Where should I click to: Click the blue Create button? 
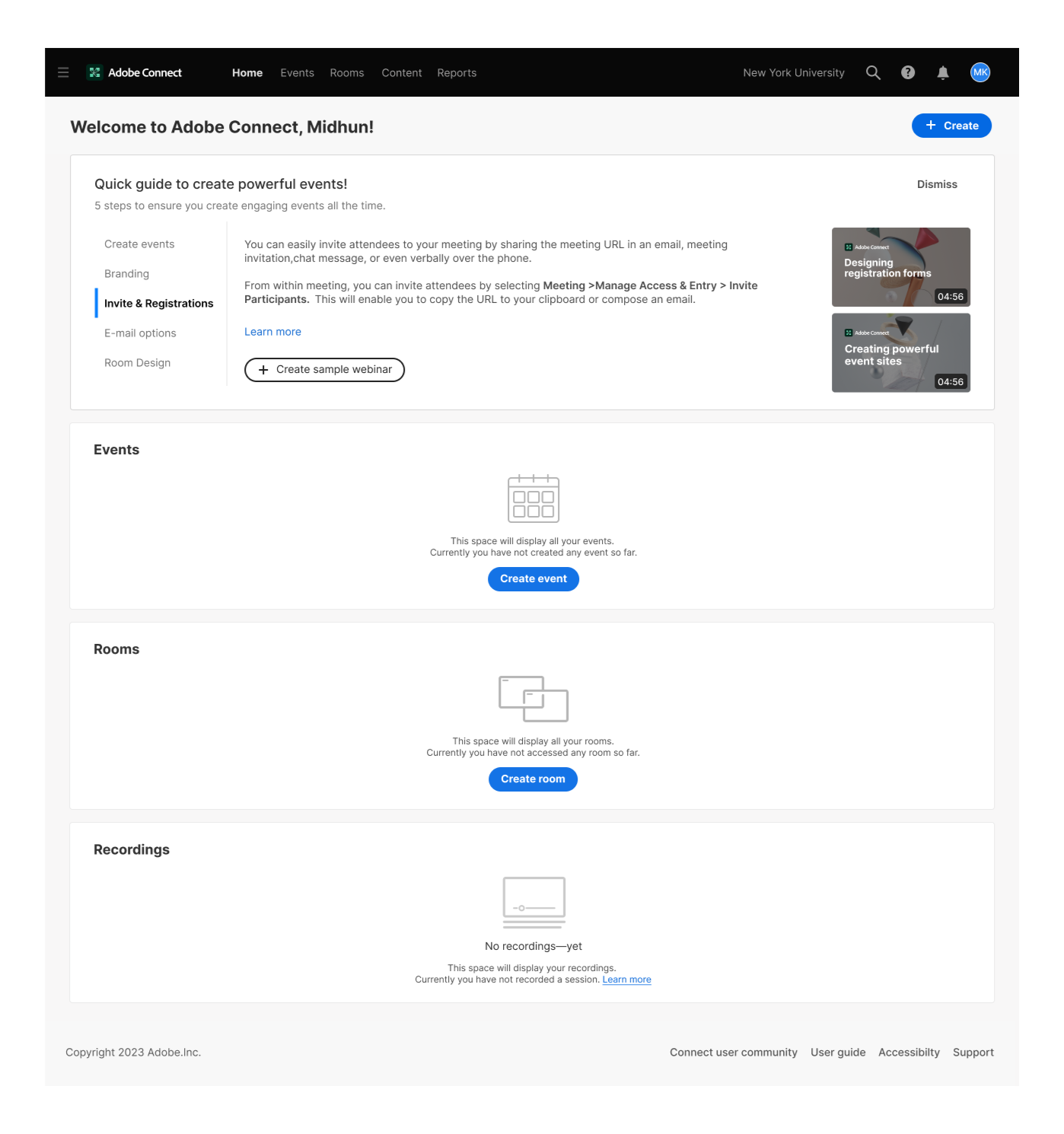click(x=951, y=126)
